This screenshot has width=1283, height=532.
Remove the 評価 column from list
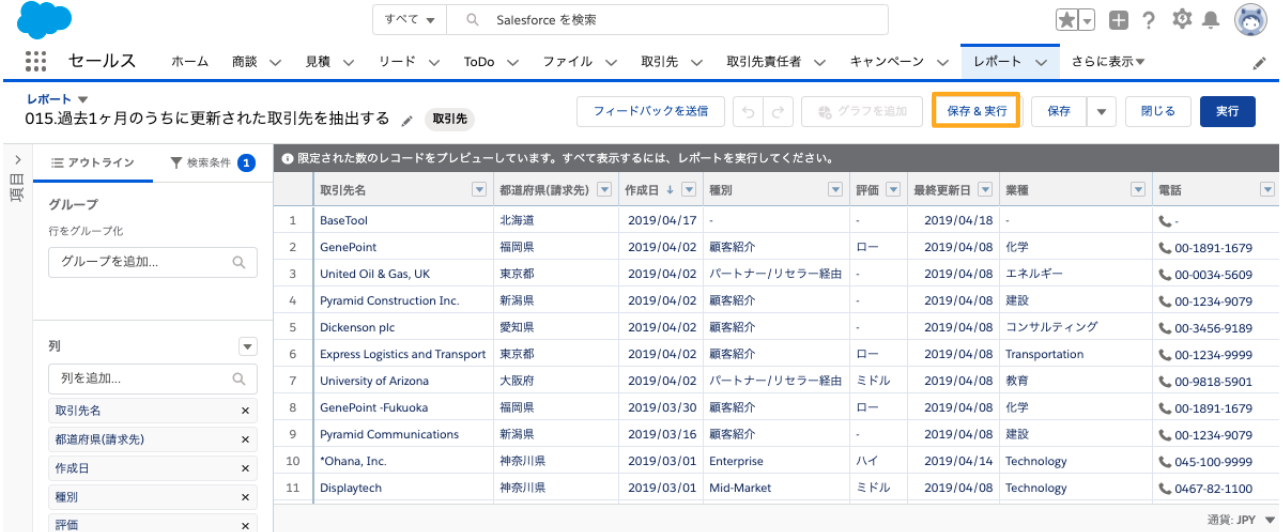tap(245, 525)
